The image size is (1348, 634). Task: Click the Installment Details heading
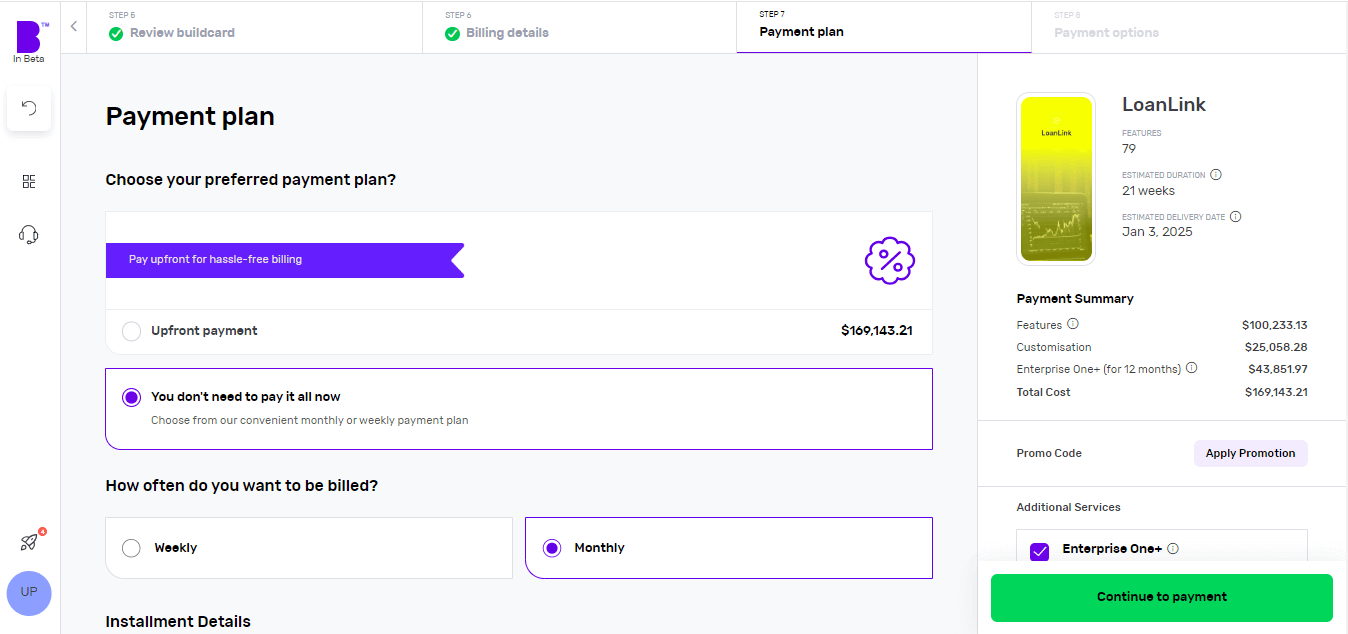(178, 622)
